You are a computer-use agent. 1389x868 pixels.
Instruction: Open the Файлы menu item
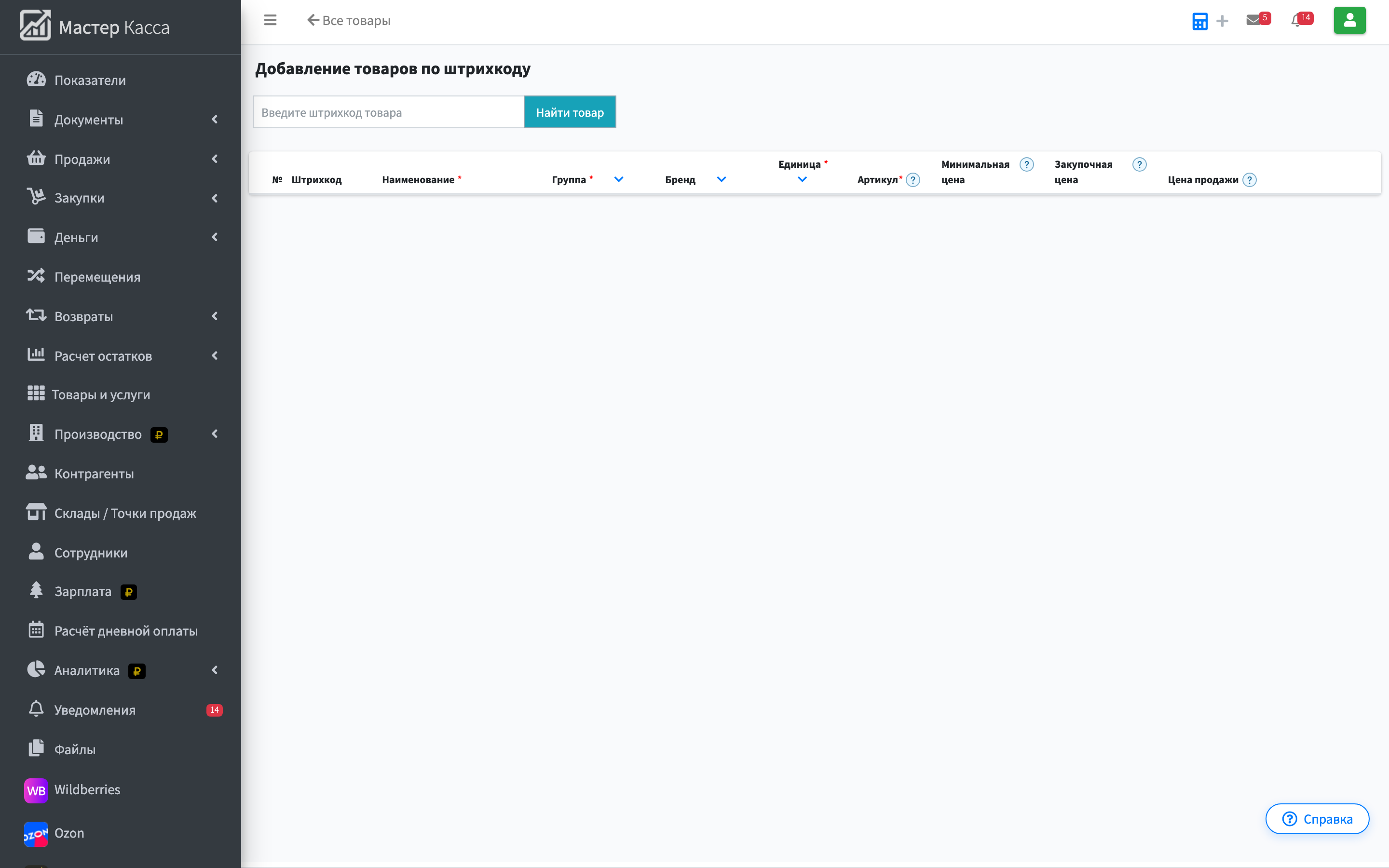point(121,749)
